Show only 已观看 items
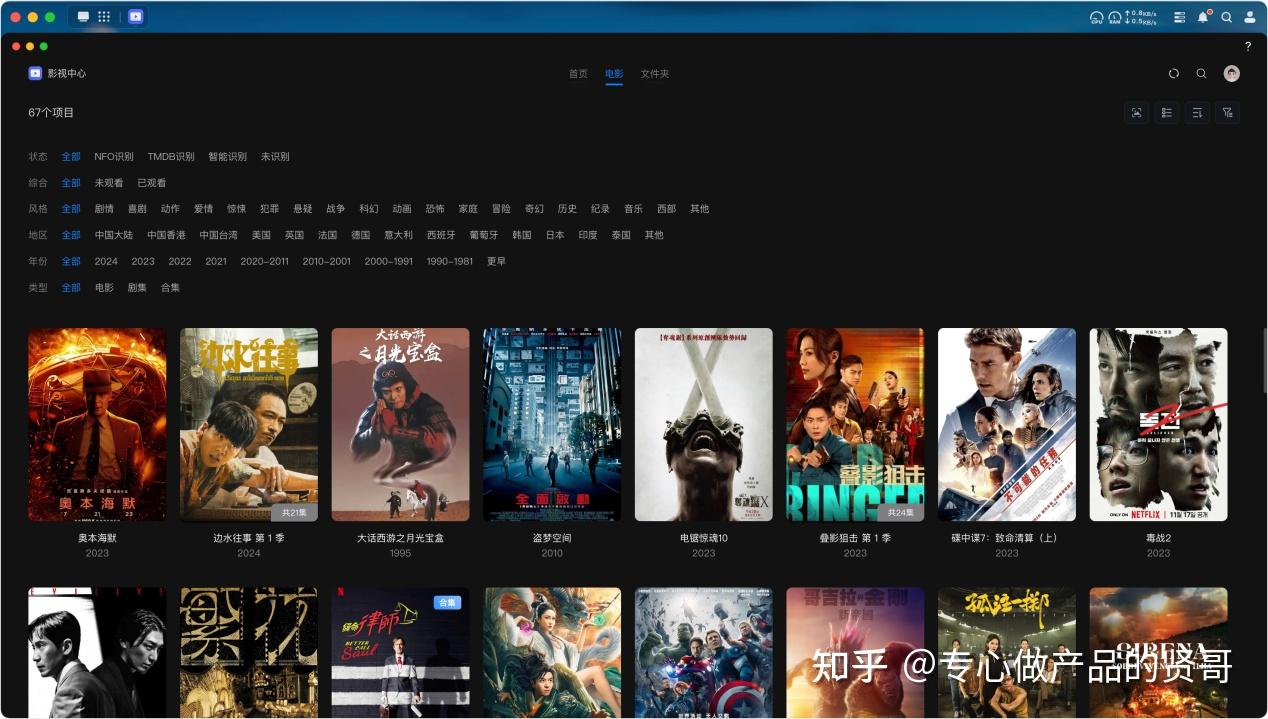Viewport: 1268px width, 719px height. (x=152, y=183)
